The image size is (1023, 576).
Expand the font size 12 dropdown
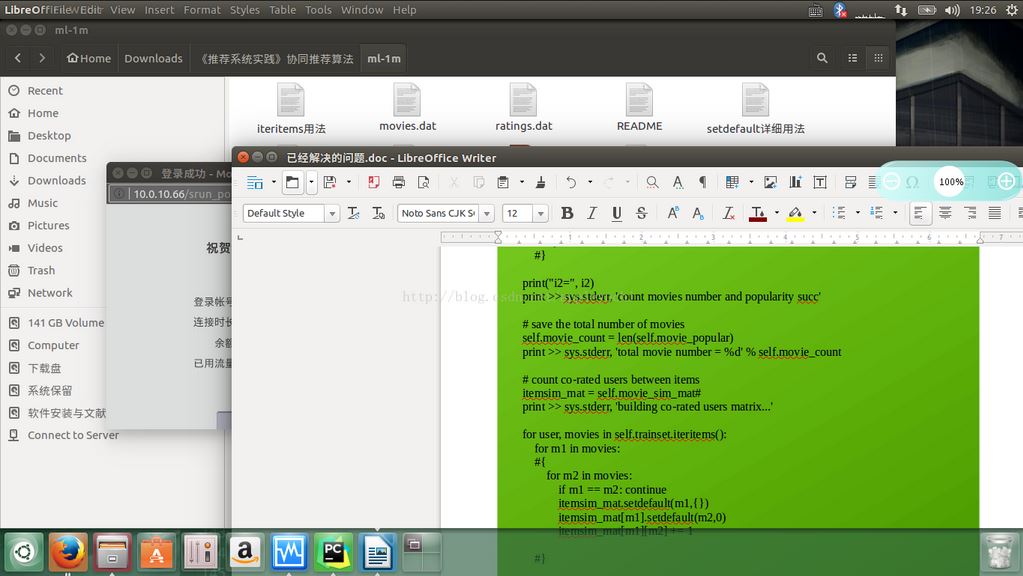tap(540, 213)
